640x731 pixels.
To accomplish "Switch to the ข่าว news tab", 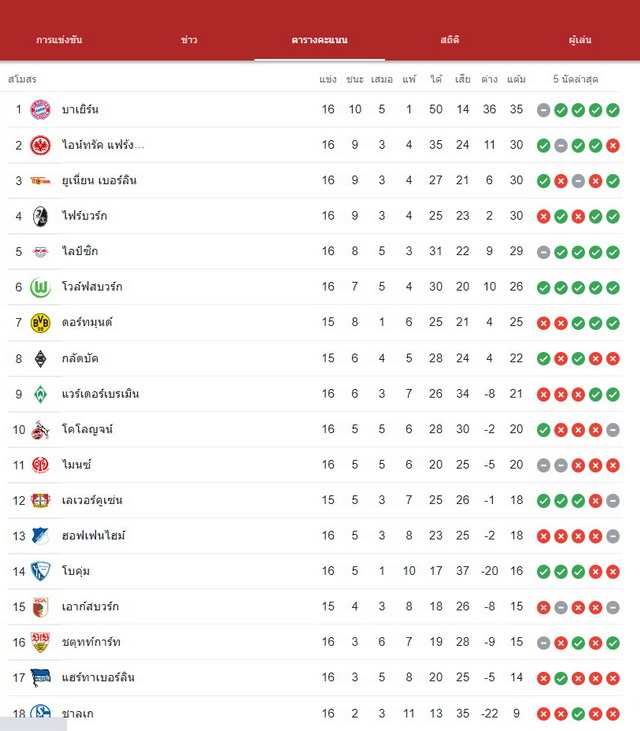I will [189, 40].
